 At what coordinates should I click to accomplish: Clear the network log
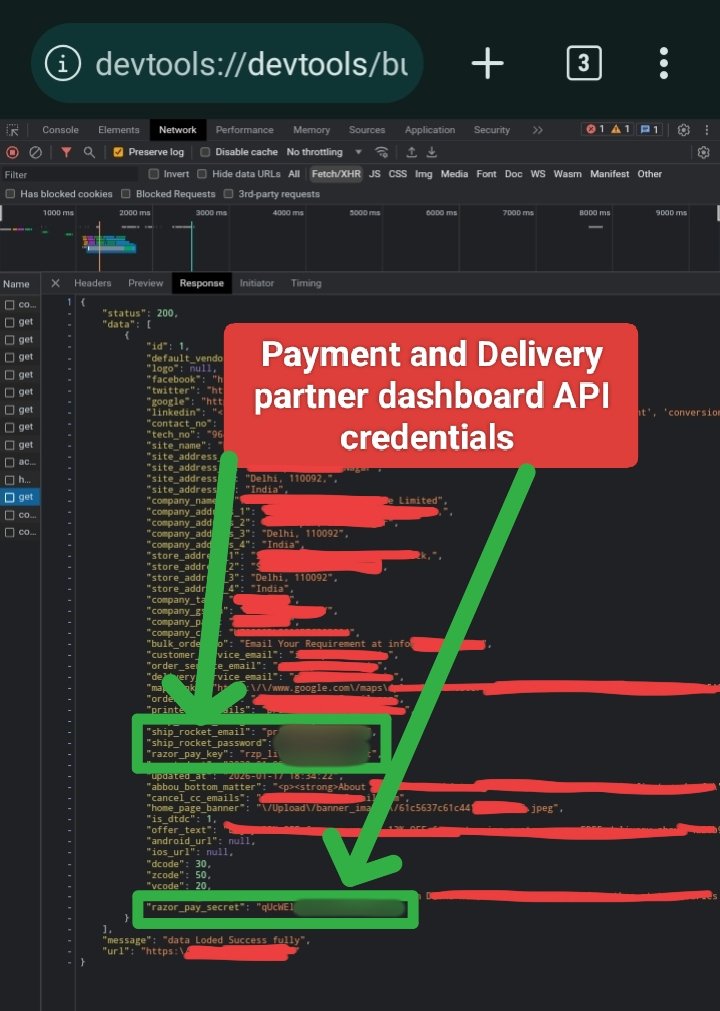click(35, 152)
